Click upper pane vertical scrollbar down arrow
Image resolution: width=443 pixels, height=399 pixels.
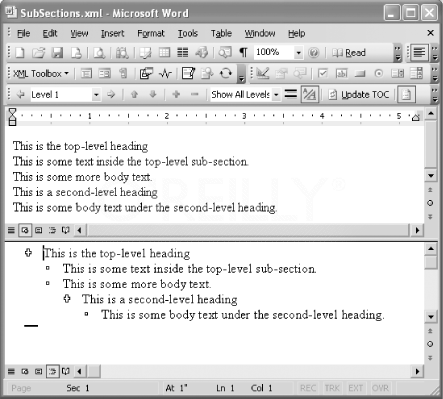431,176
